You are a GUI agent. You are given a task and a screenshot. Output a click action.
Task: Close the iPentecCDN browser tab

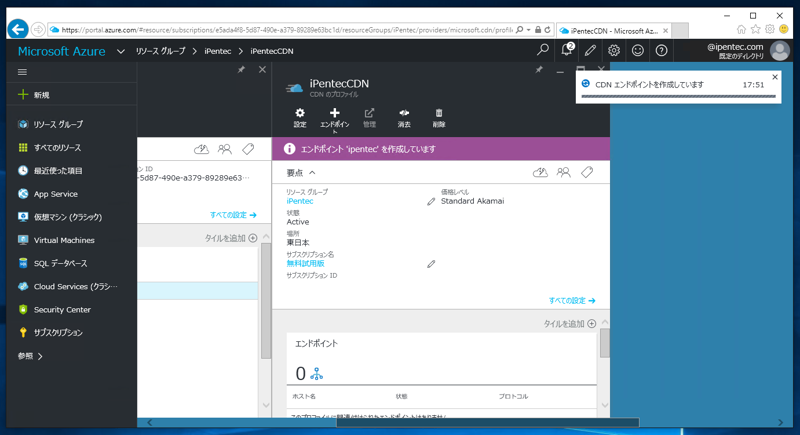click(665, 31)
